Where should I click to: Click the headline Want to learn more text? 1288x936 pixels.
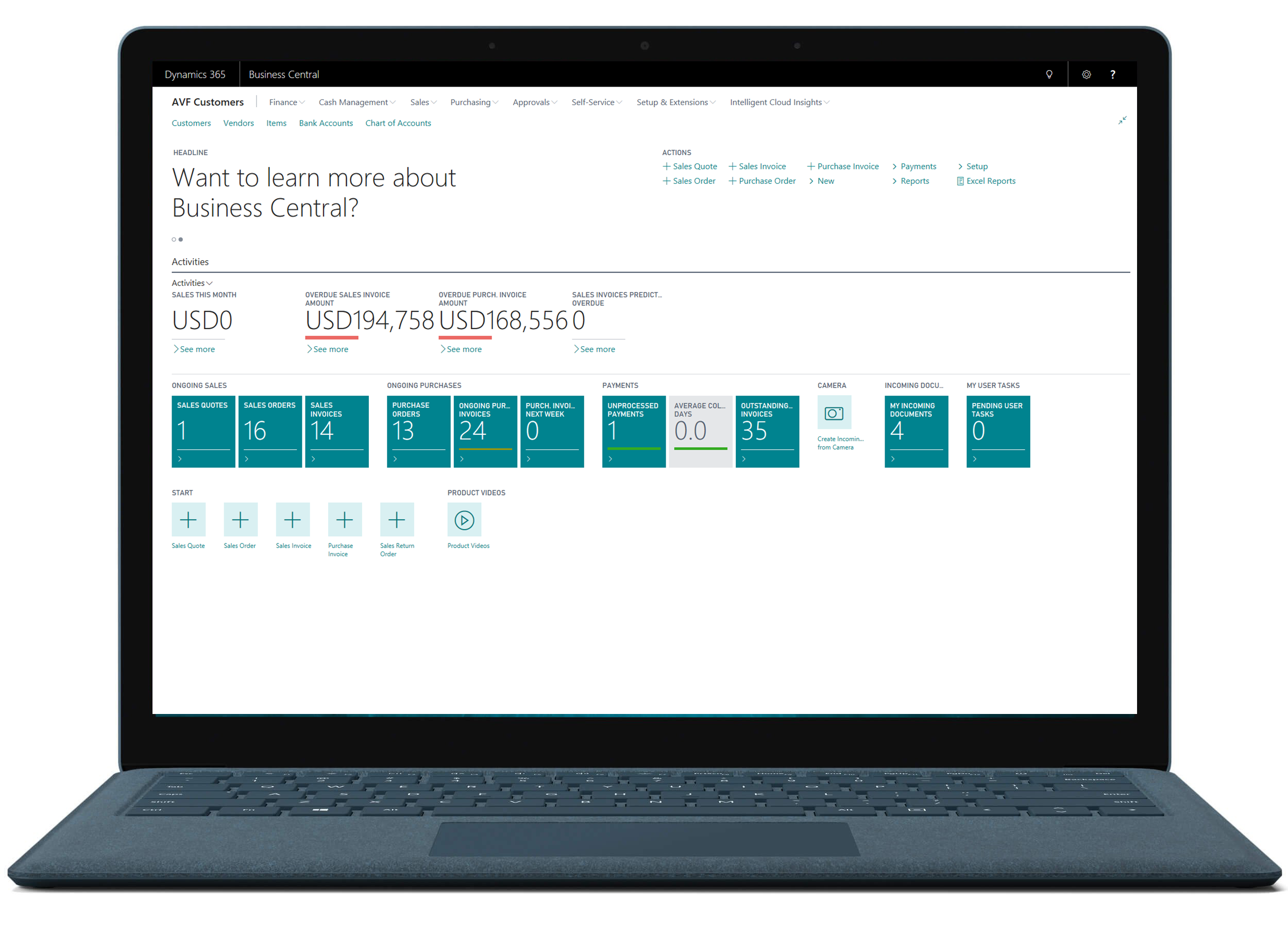[314, 193]
